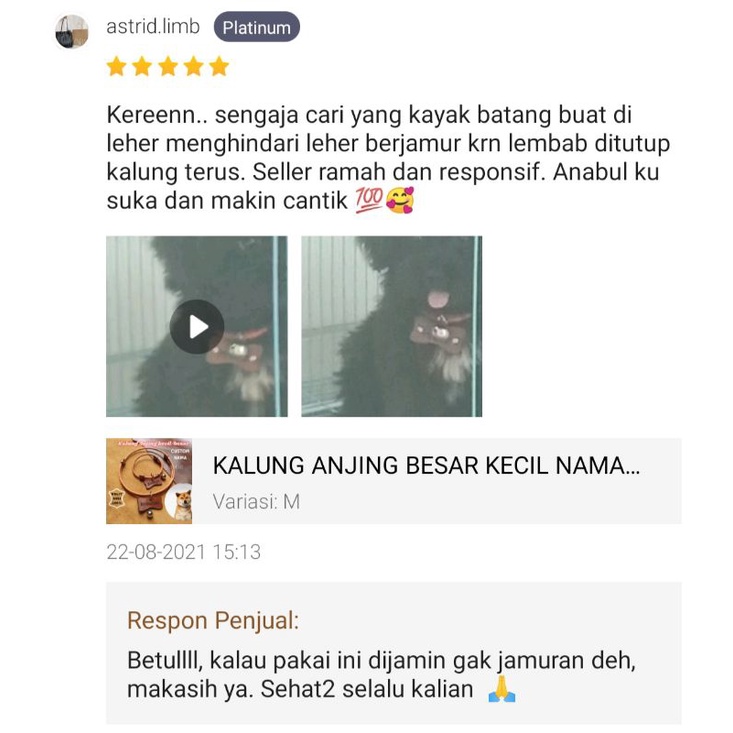
Task: Open the KALUNG ANJING BESAR KECIL NAMA product link
Action: pyautogui.click(x=426, y=466)
